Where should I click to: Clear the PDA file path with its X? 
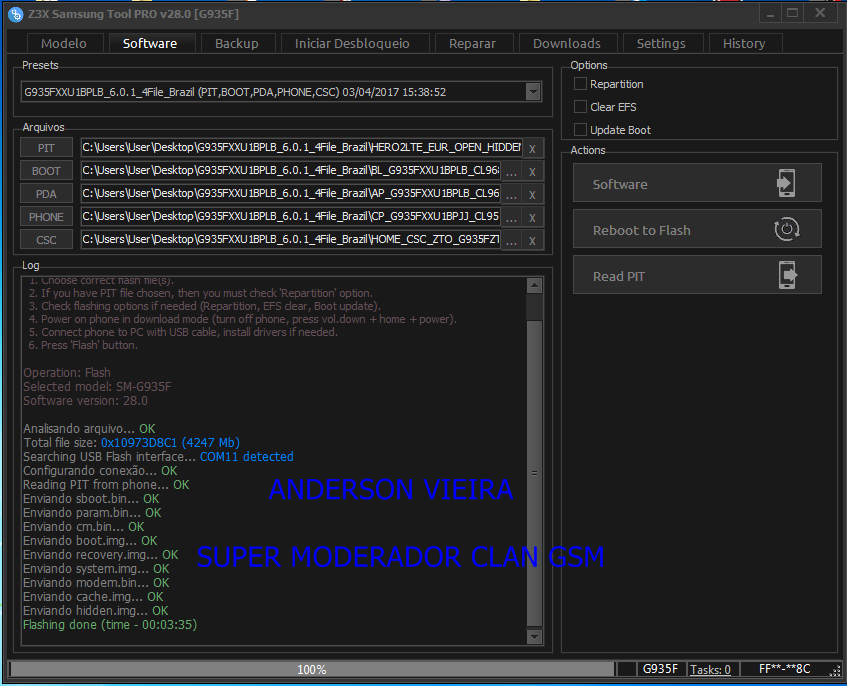[532, 194]
